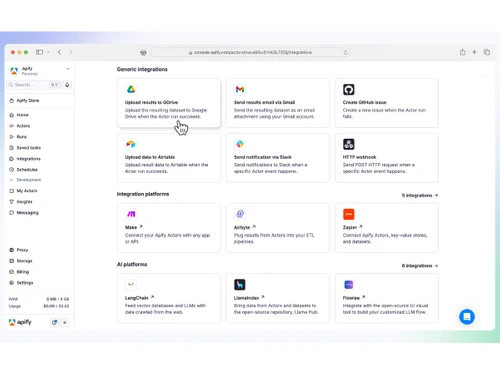Screen dimensions: 500x375
Task: Click the Gmail icon
Action: (240, 89)
